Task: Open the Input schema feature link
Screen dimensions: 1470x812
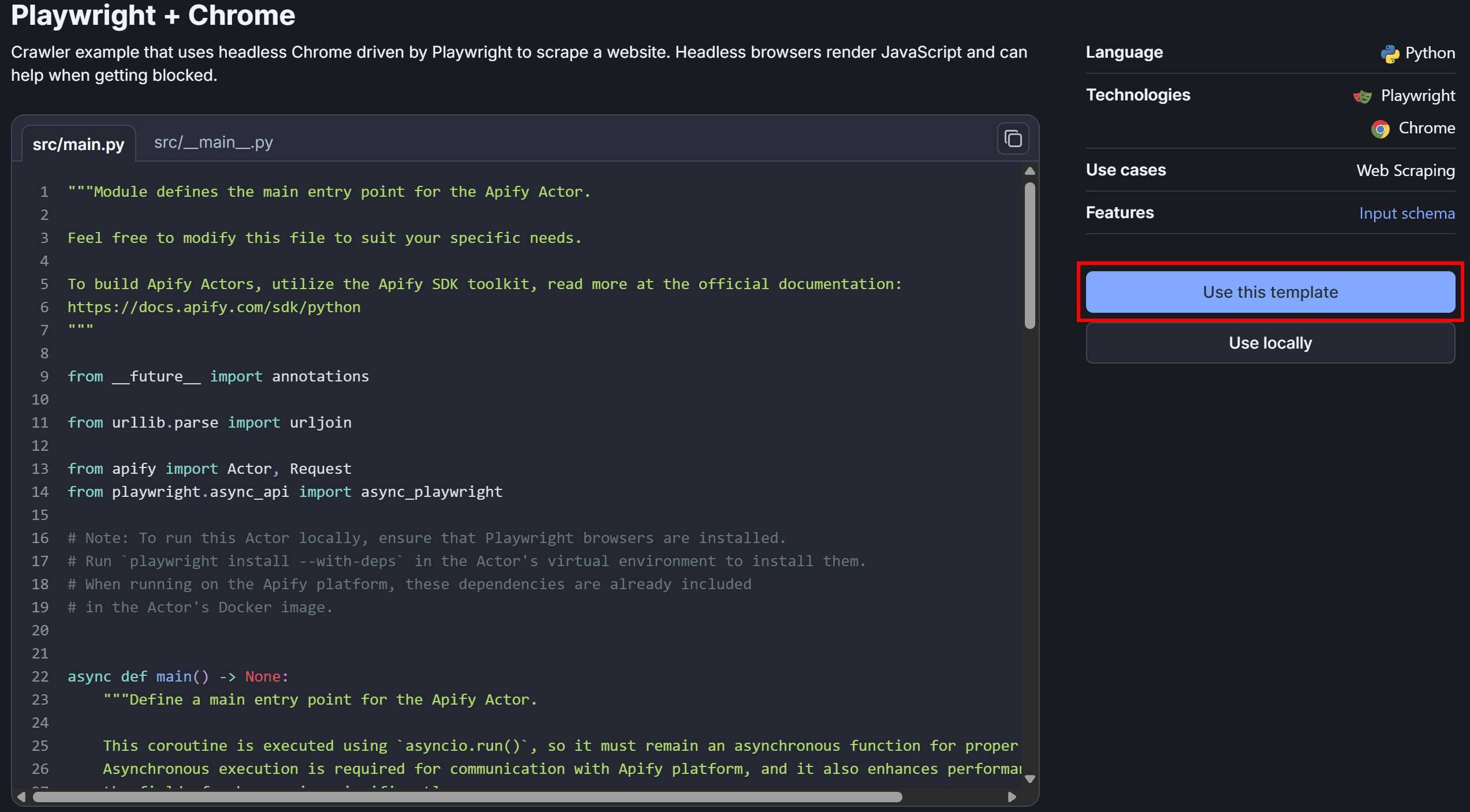Action: (1406, 214)
